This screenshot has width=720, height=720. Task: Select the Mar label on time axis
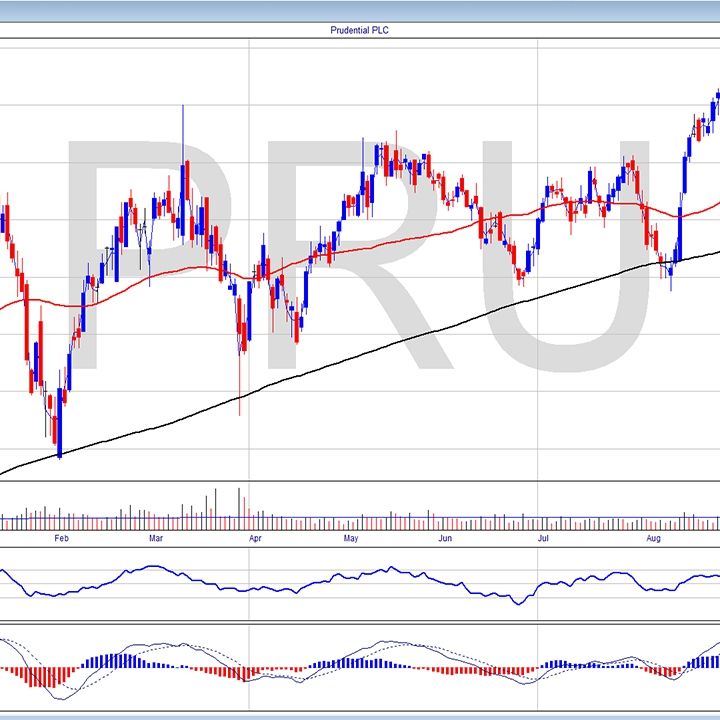[155, 539]
